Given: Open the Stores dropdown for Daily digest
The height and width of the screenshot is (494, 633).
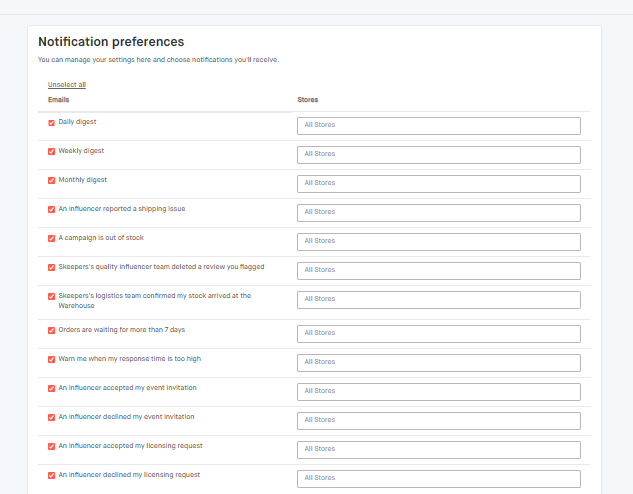Looking at the screenshot, I should (x=438, y=126).
